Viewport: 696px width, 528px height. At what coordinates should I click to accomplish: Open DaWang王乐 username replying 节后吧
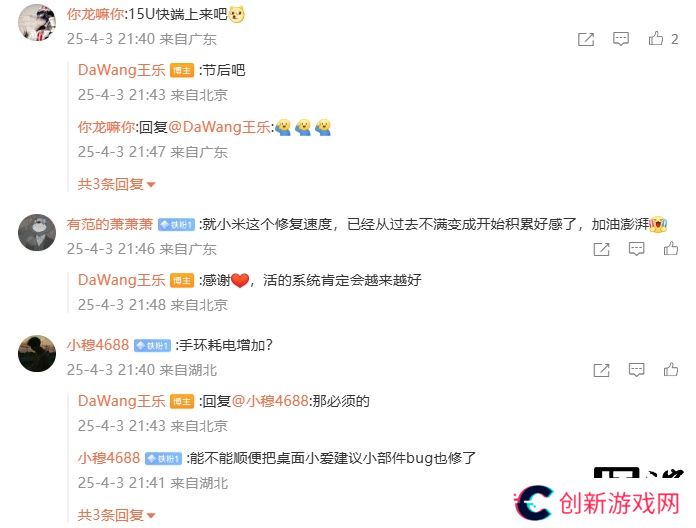pyautogui.click(x=121, y=70)
